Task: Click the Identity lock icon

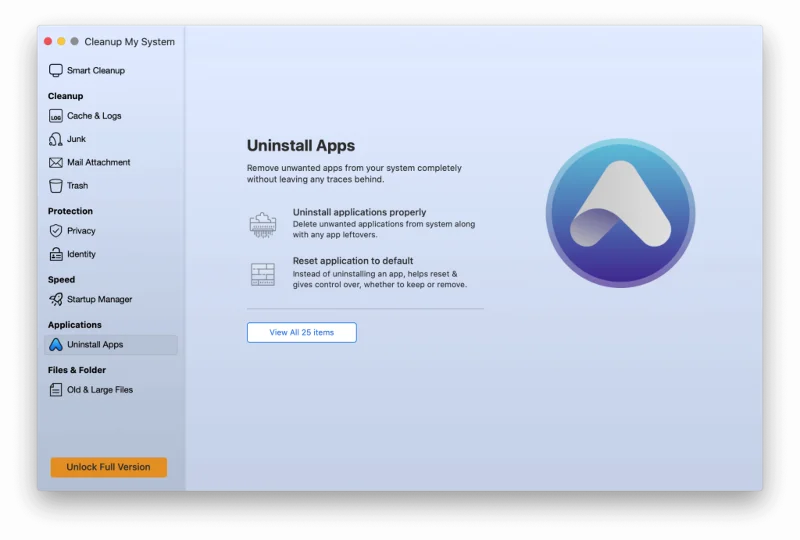Action: pos(56,254)
